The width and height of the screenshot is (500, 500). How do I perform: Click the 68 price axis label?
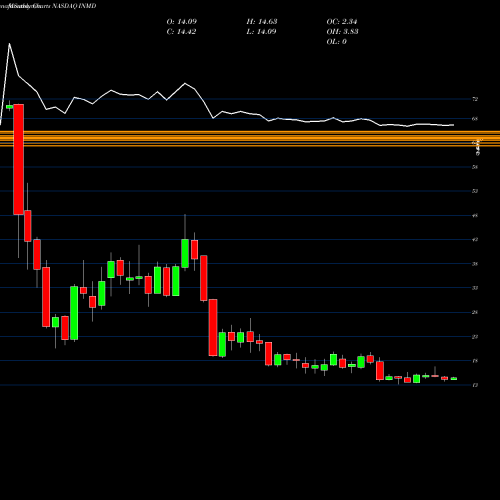tap(475, 119)
